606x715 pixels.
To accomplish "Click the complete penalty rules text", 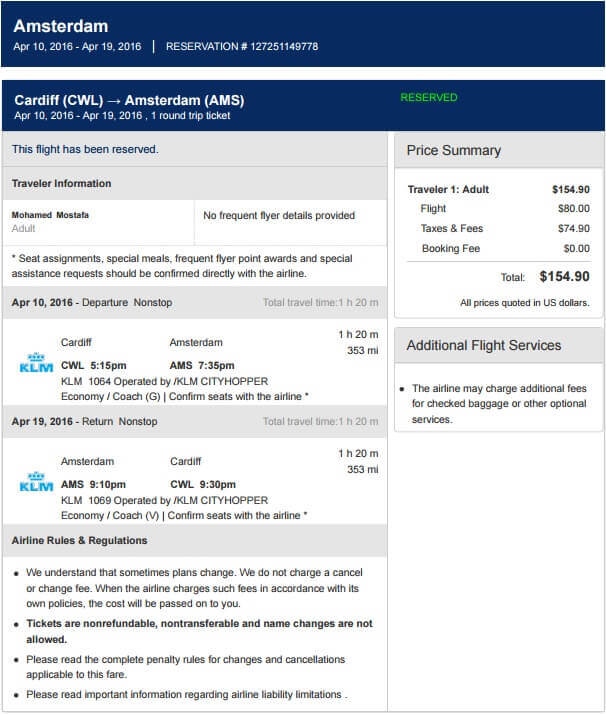I will point(185,660).
